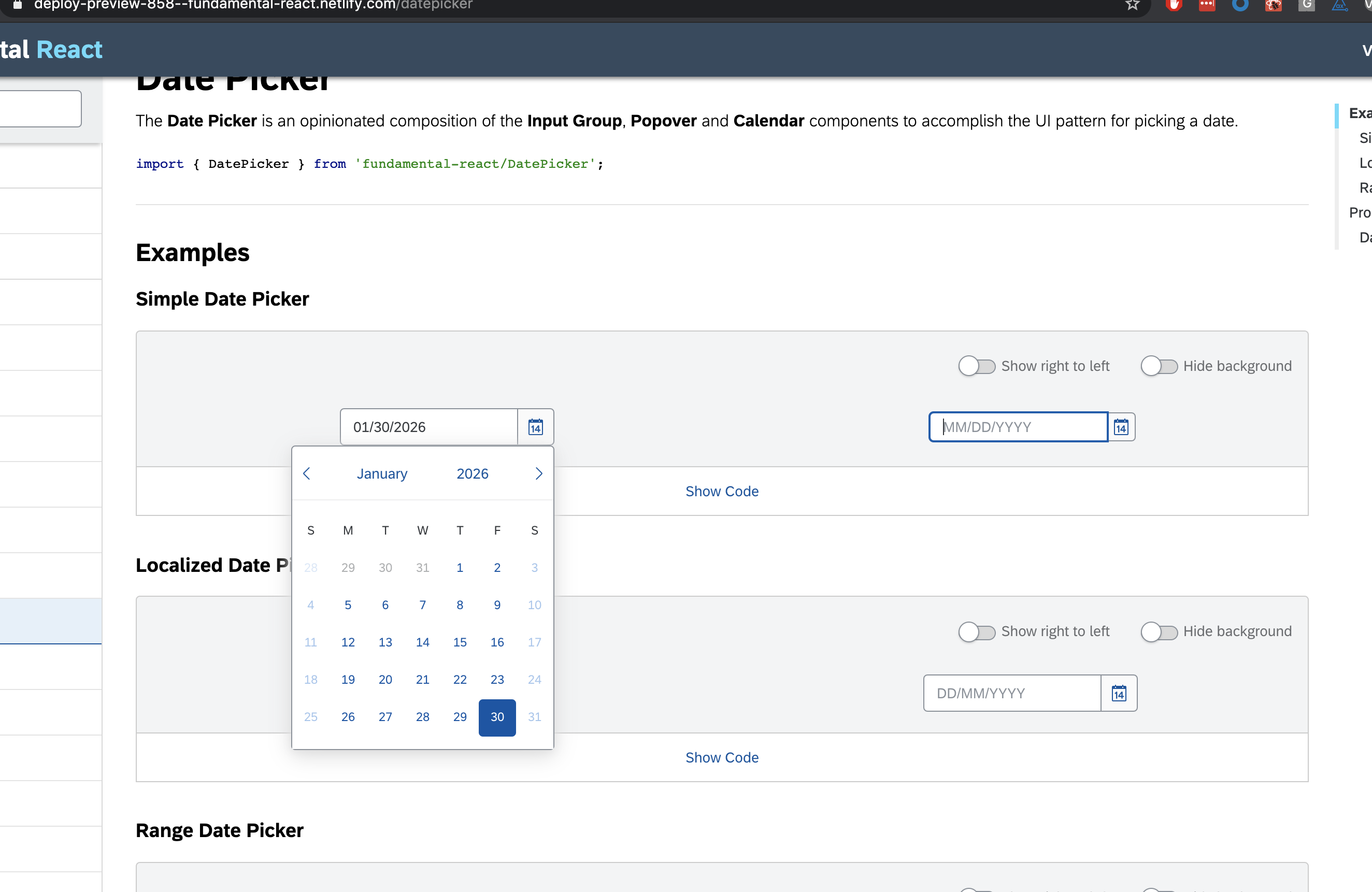Click date input containing 01/30/2026

coord(429,427)
